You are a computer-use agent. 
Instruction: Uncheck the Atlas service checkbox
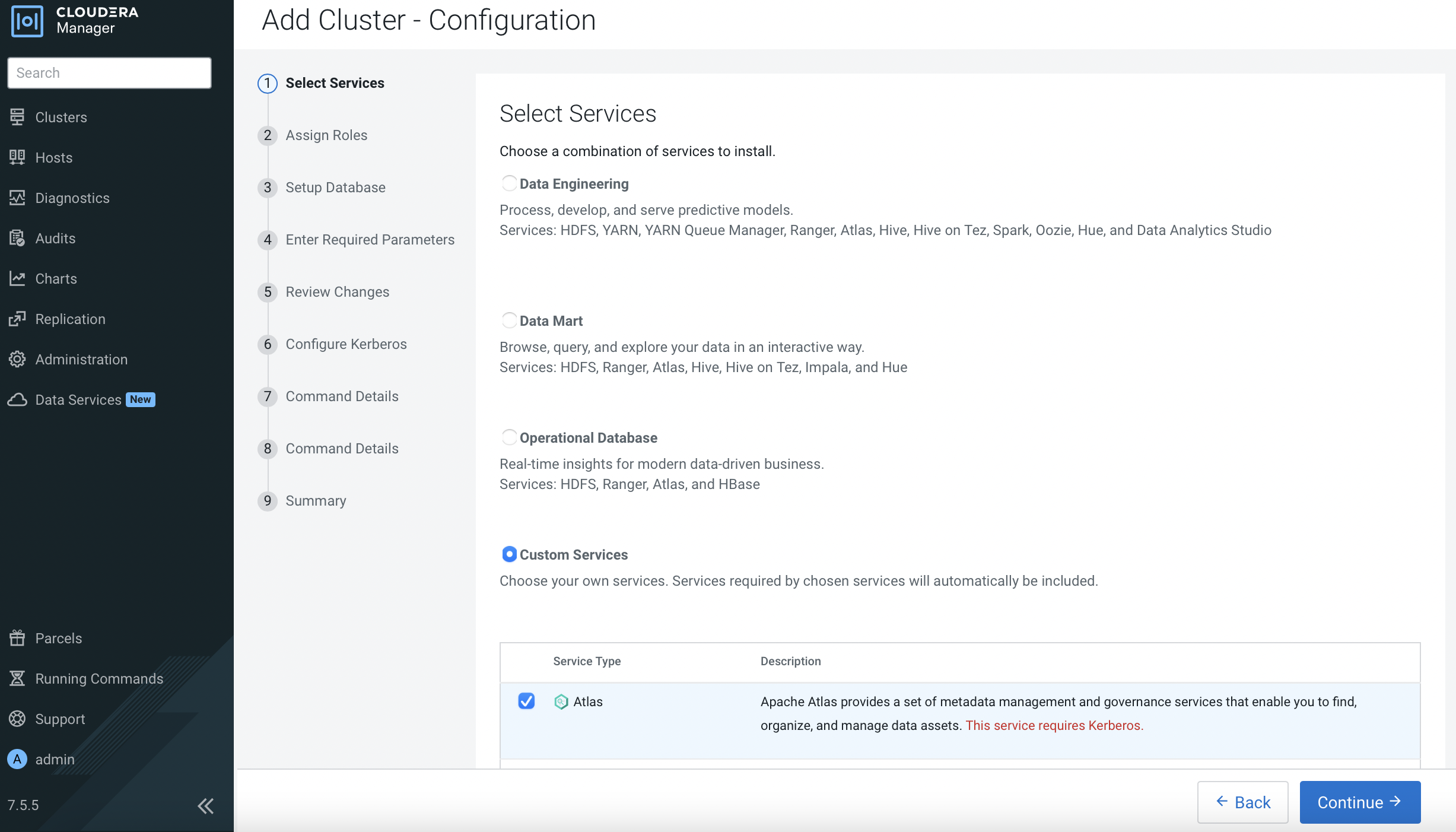pyautogui.click(x=526, y=701)
